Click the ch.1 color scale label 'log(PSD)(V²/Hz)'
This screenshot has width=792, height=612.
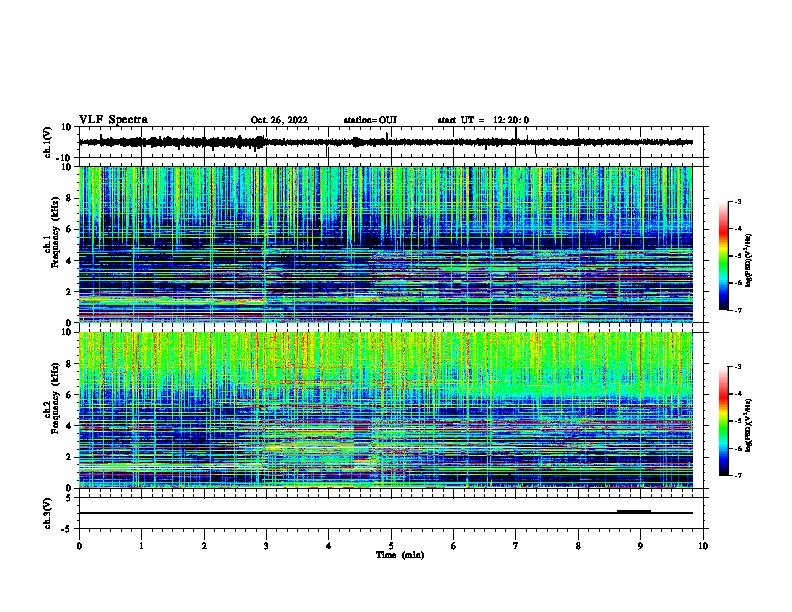tap(748, 261)
